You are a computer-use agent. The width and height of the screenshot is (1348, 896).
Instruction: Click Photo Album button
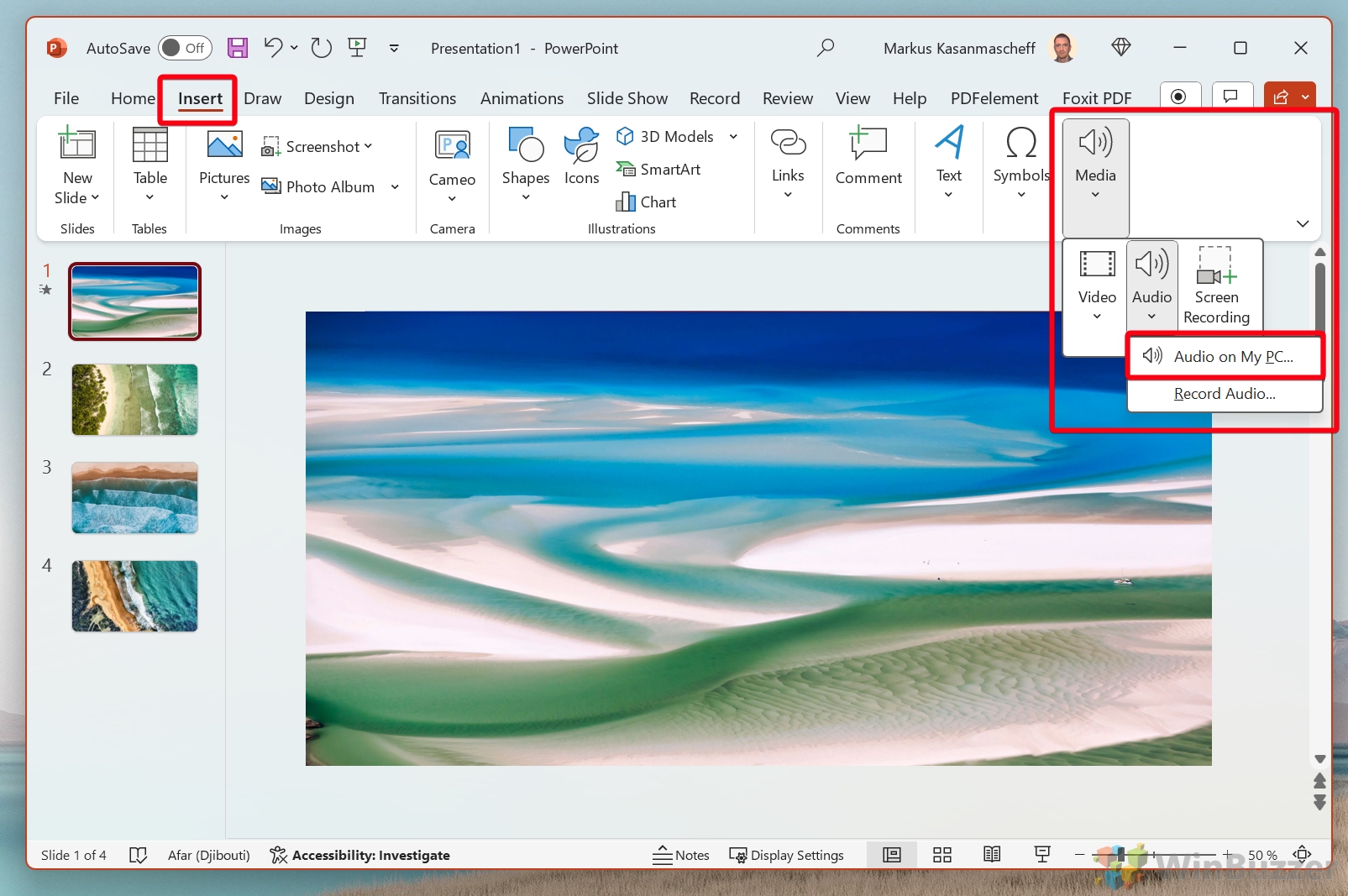[x=317, y=187]
